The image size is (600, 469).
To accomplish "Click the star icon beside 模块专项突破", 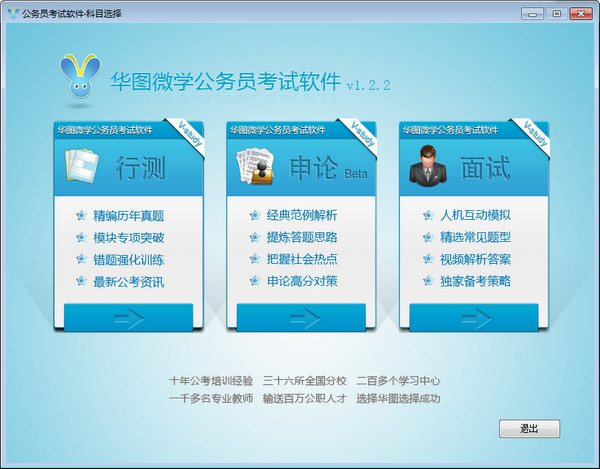I will click(x=81, y=238).
